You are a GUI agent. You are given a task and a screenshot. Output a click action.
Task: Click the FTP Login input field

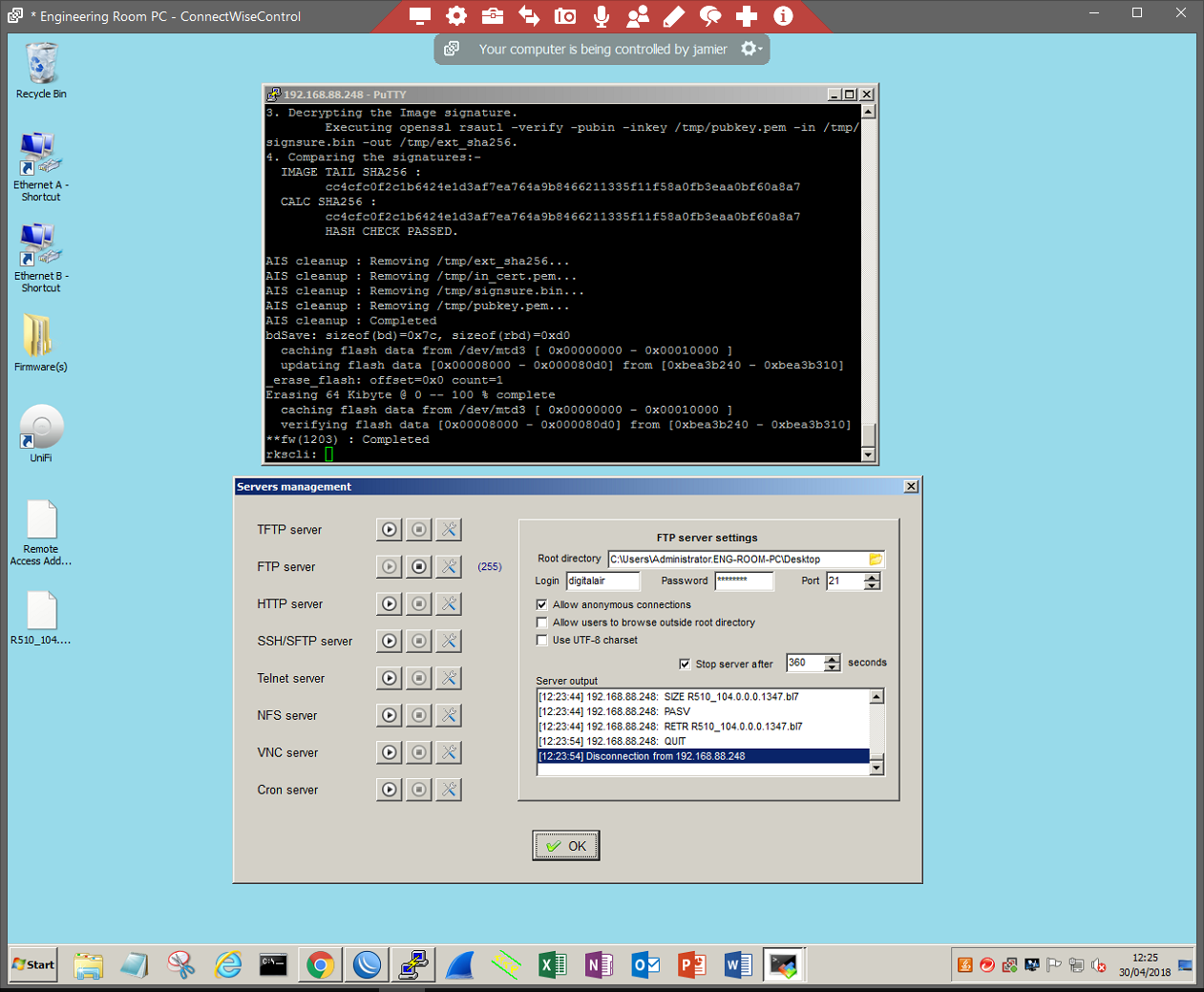602,580
